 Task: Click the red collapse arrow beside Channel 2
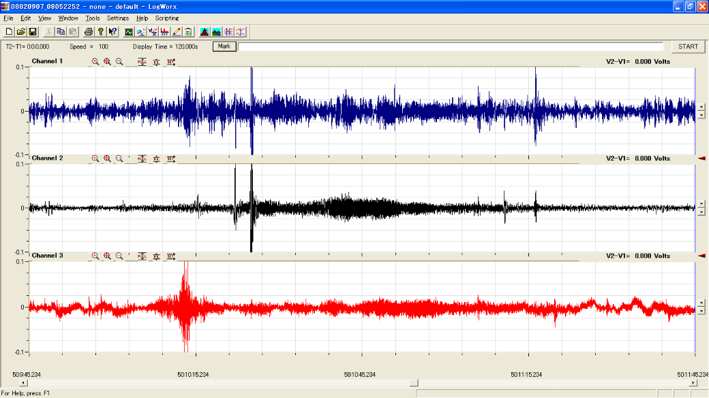click(702, 158)
